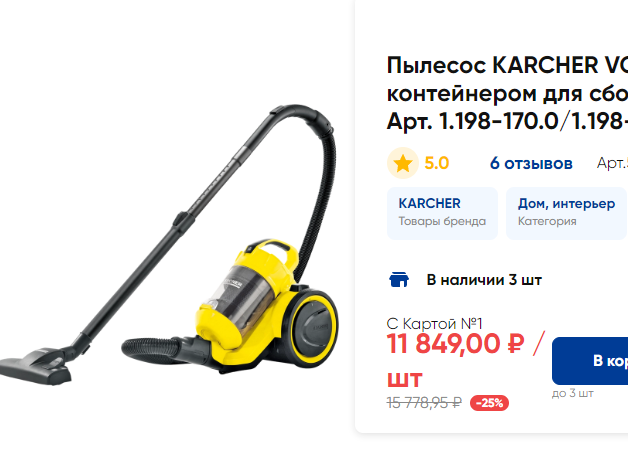Click the Товары бренда caption under KARCHER

442,221
